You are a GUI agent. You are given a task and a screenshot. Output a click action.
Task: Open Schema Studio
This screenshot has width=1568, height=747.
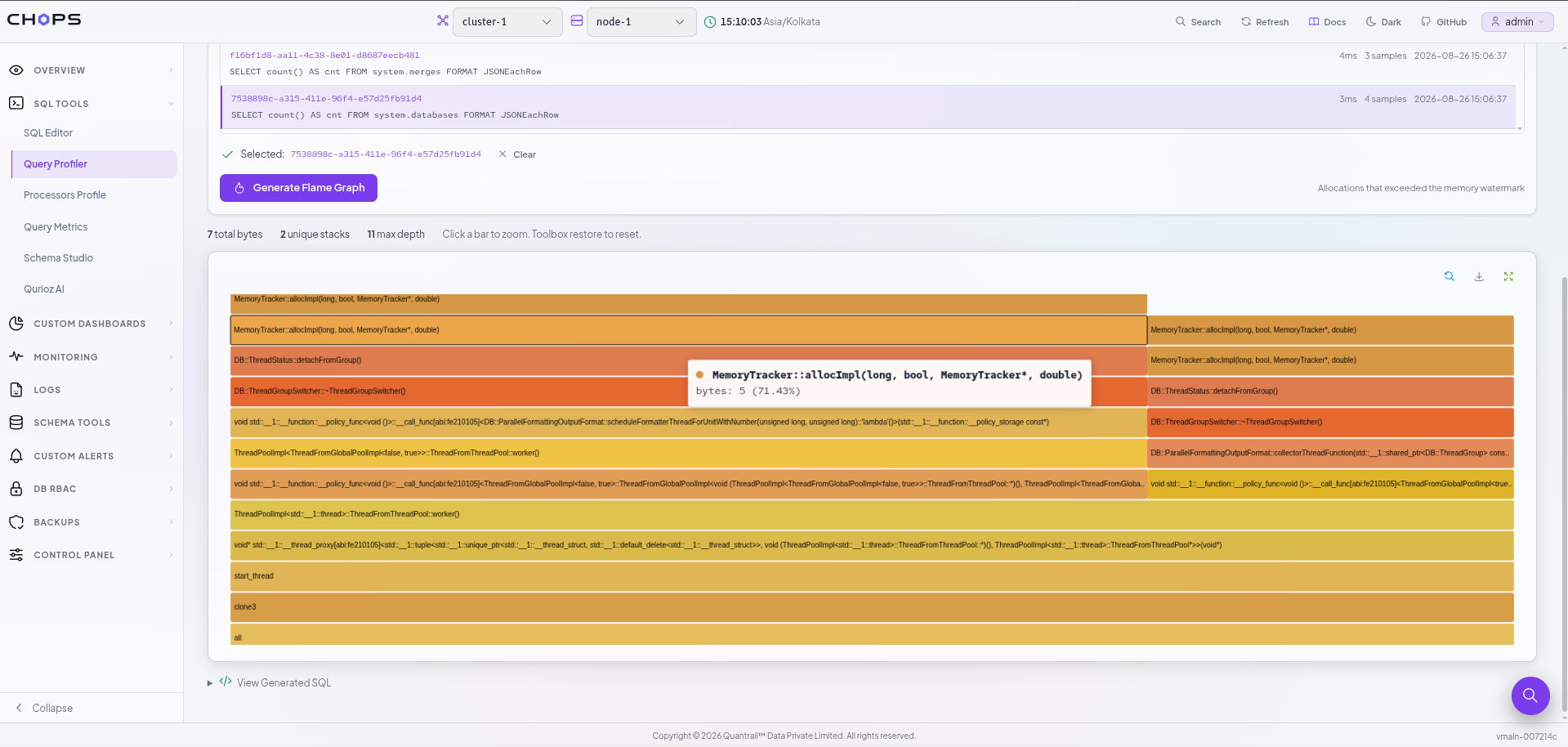[x=58, y=258]
